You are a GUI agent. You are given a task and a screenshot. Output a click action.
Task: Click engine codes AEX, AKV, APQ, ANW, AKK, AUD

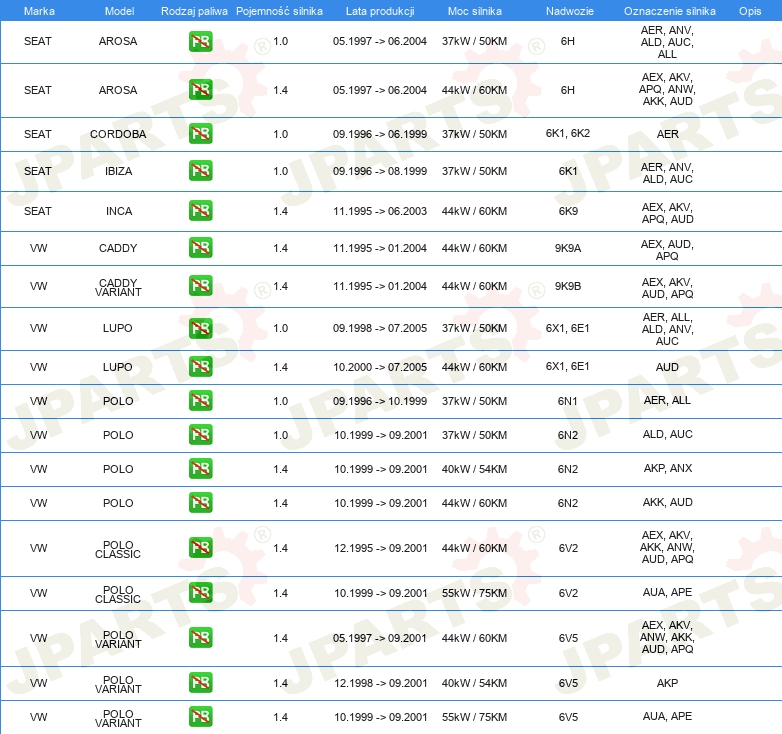667,89
